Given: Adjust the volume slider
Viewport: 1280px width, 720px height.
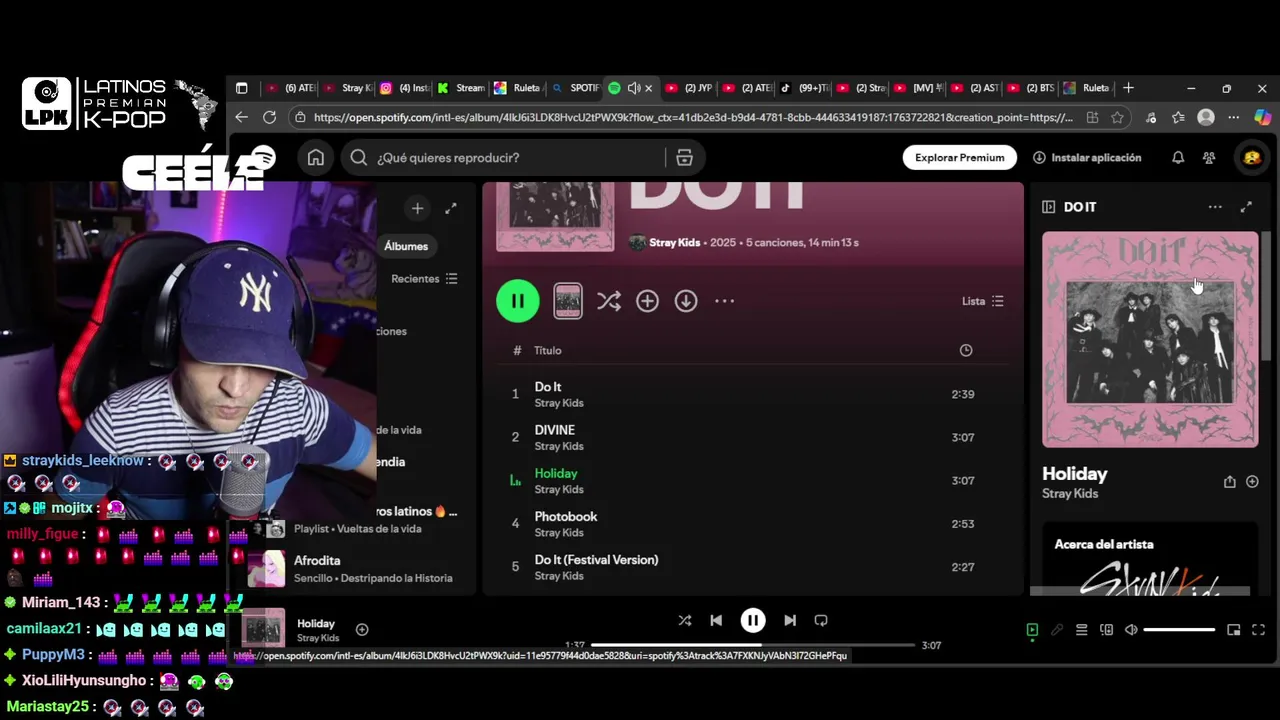Looking at the screenshot, I should (x=1179, y=630).
